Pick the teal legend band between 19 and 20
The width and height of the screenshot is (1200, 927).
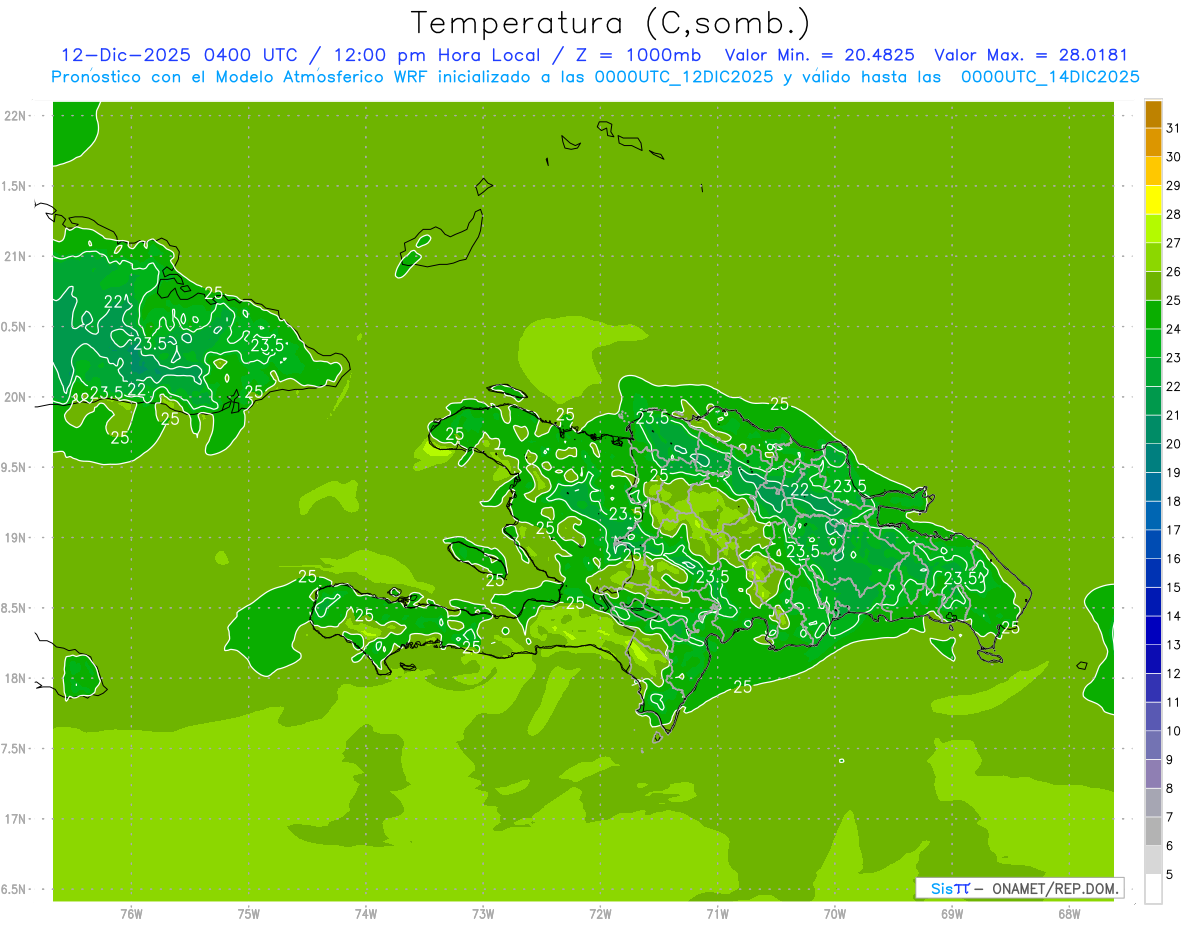point(1153,458)
